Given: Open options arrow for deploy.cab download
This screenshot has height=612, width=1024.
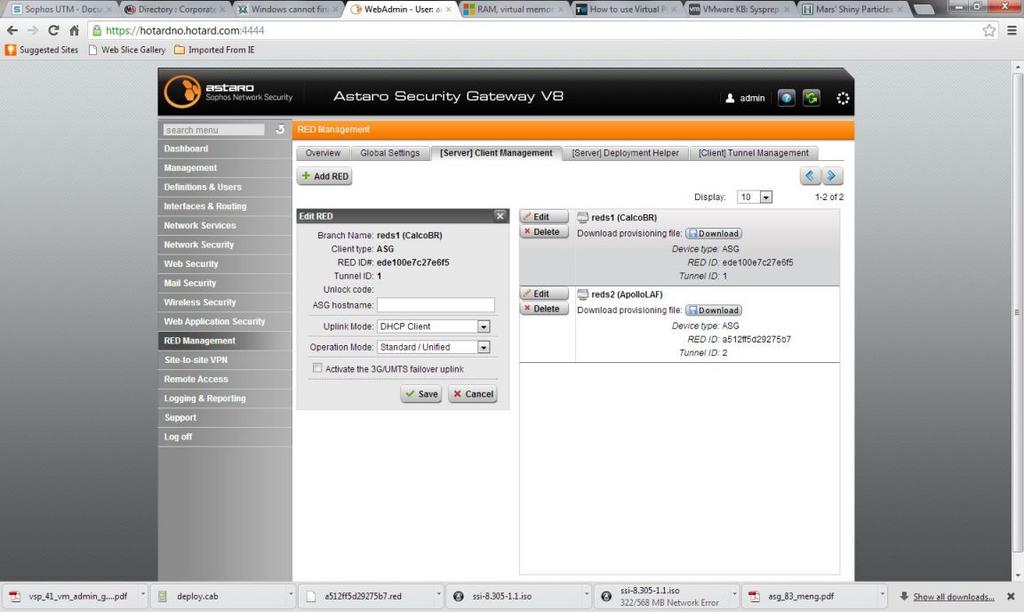Looking at the screenshot, I should pyautogui.click(x=291, y=594).
